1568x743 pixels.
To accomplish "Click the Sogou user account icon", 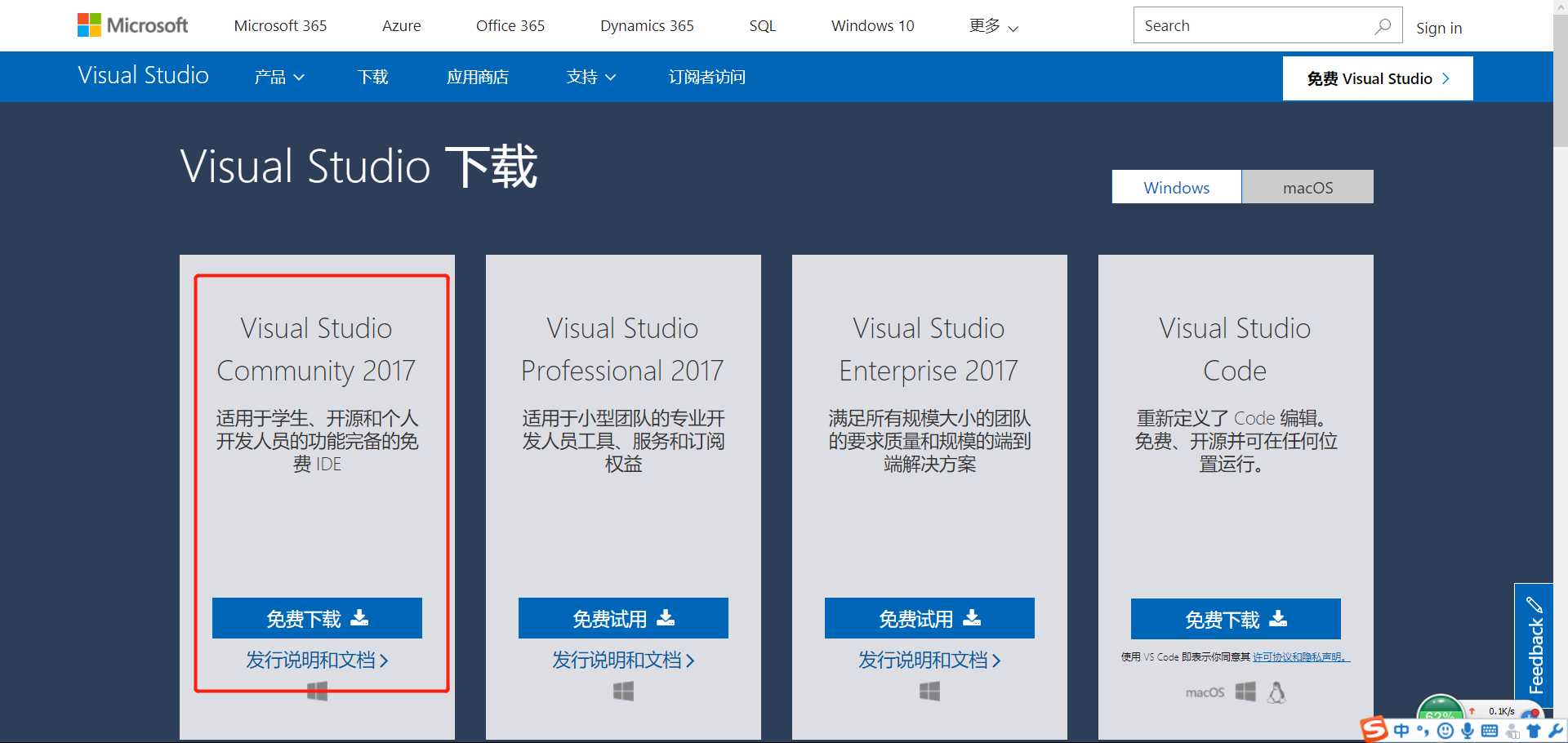I will pos(1512,731).
